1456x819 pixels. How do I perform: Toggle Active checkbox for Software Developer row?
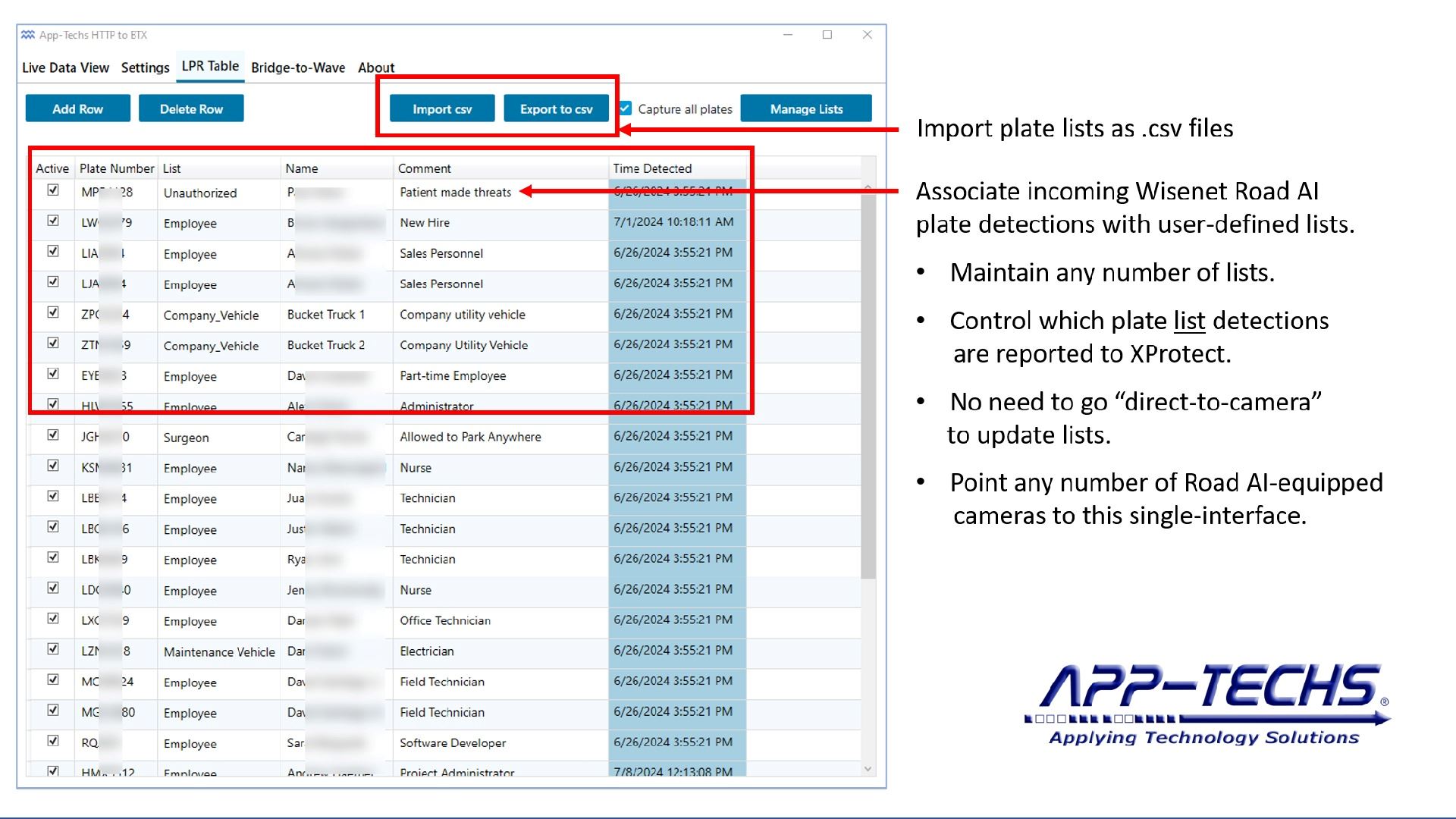[53, 741]
